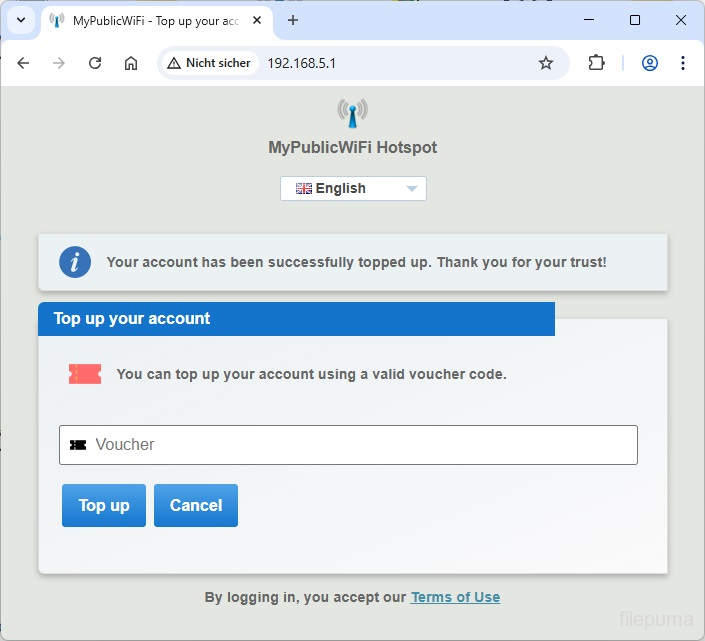The width and height of the screenshot is (705, 641).
Task: Open the Chrome profile avatar icon
Action: pyautogui.click(x=650, y=63)
